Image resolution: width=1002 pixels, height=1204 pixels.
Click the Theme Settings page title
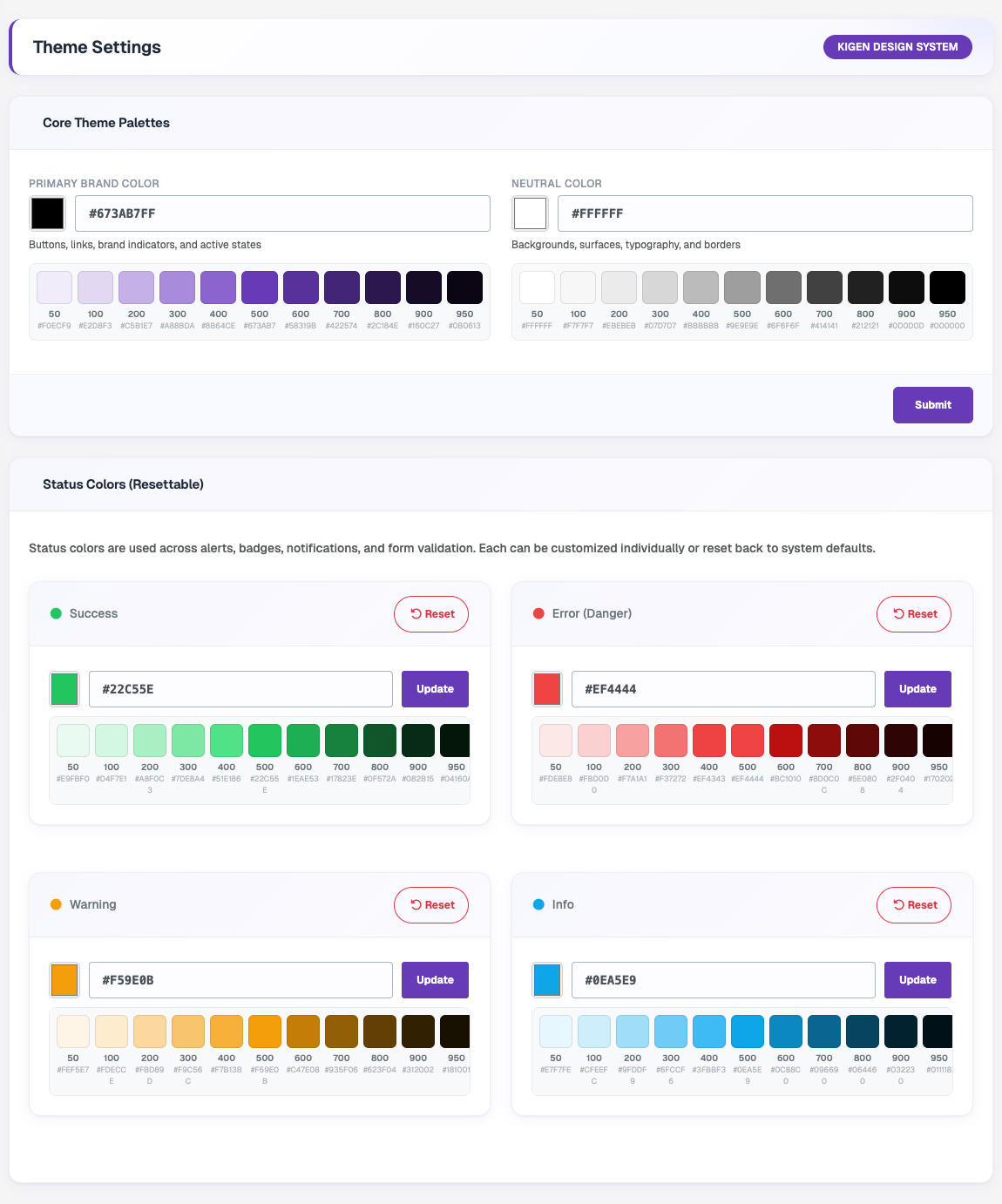point(97,47)
